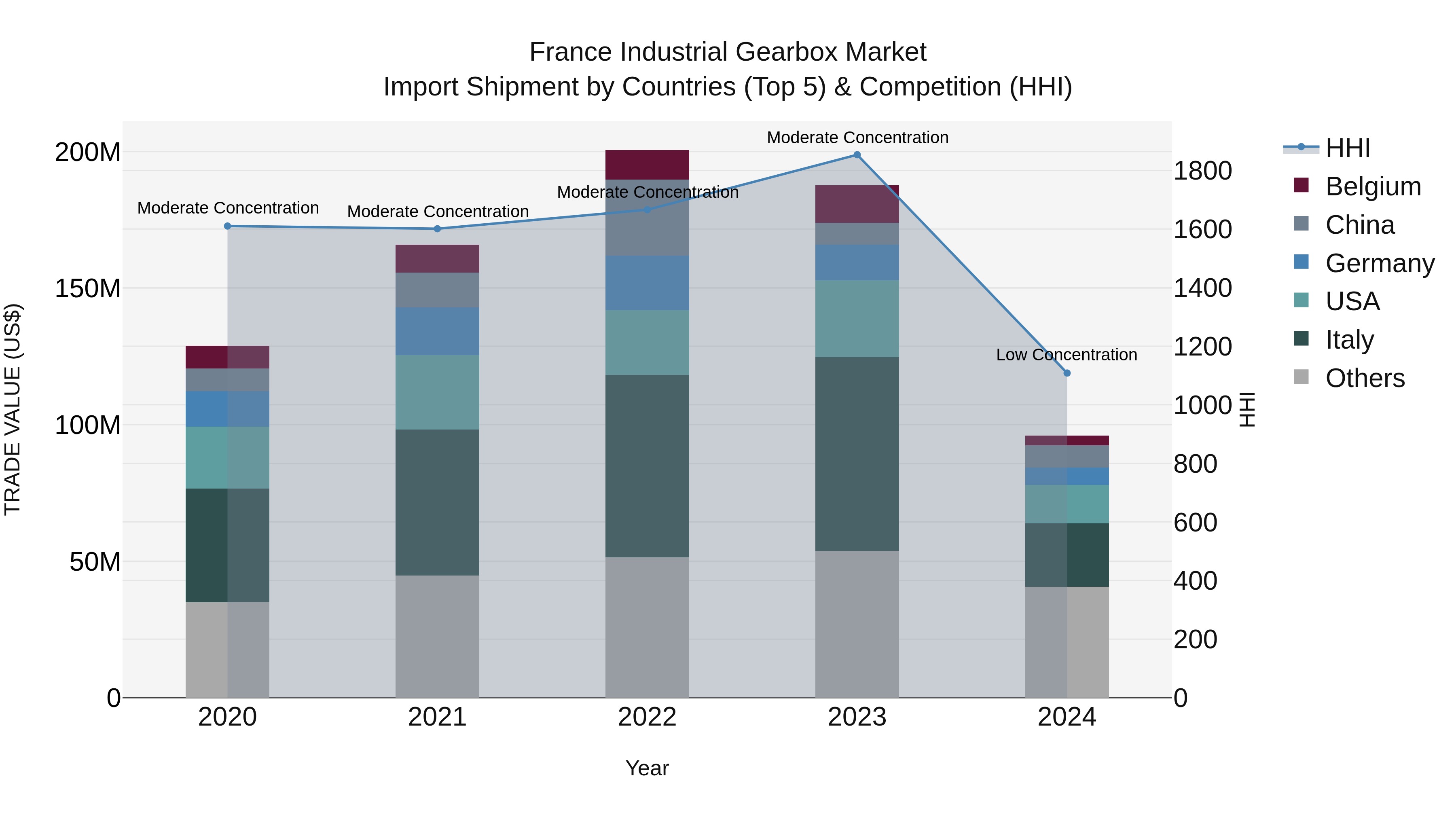Click the Germany legend color swatch
Screen dimensions: 1456x819
click(x=1301, y=262)
